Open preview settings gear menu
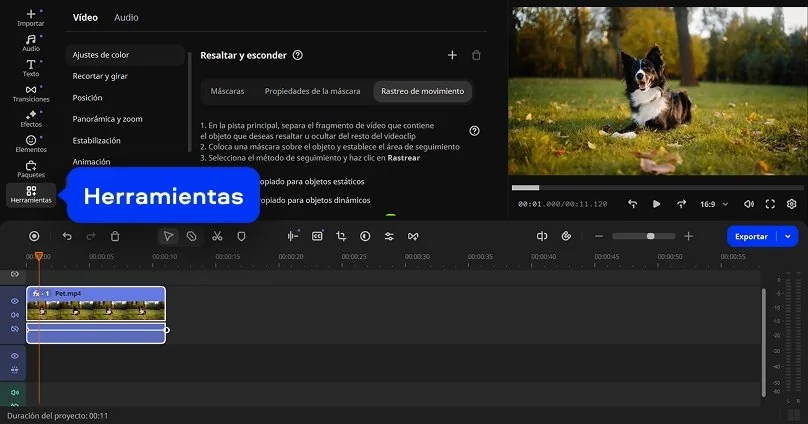This screenshot has height=424, width=808. 791,204
